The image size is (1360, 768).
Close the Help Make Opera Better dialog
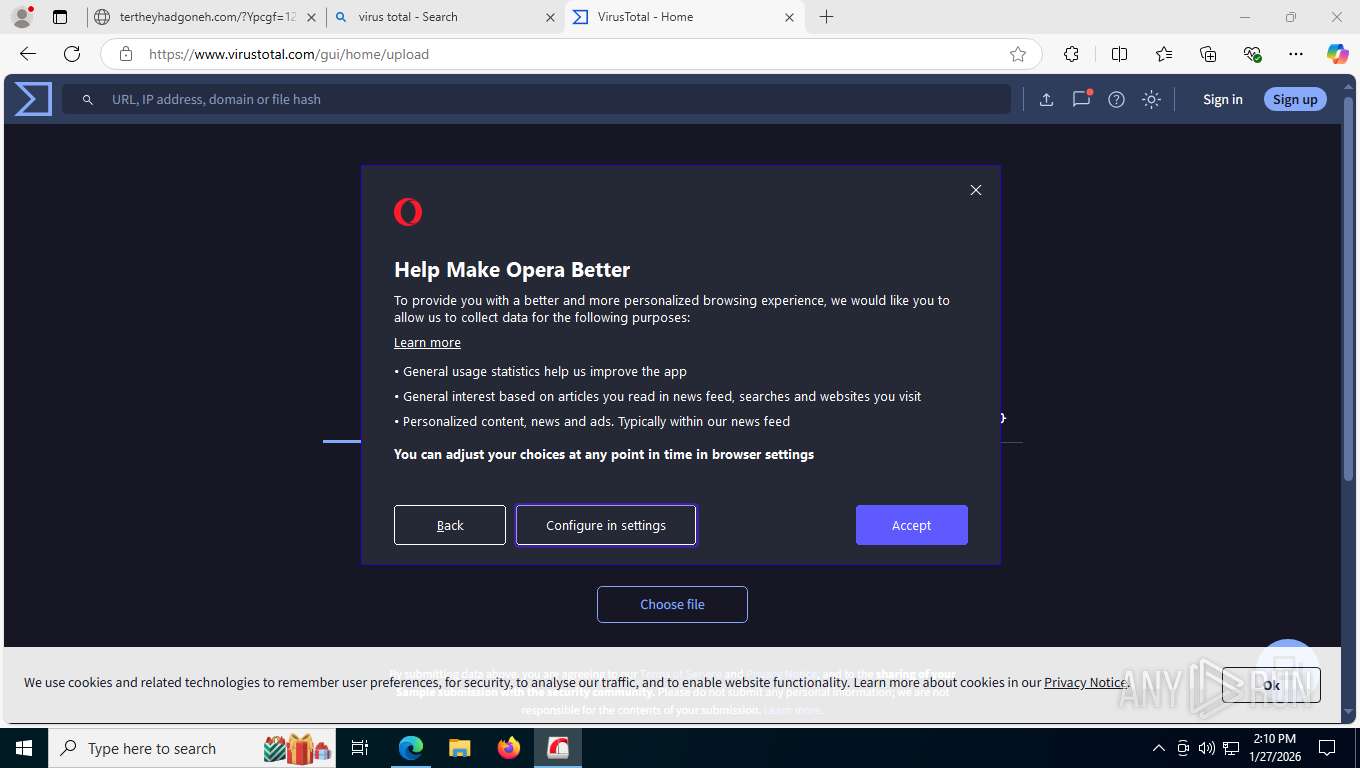(976, 190)
